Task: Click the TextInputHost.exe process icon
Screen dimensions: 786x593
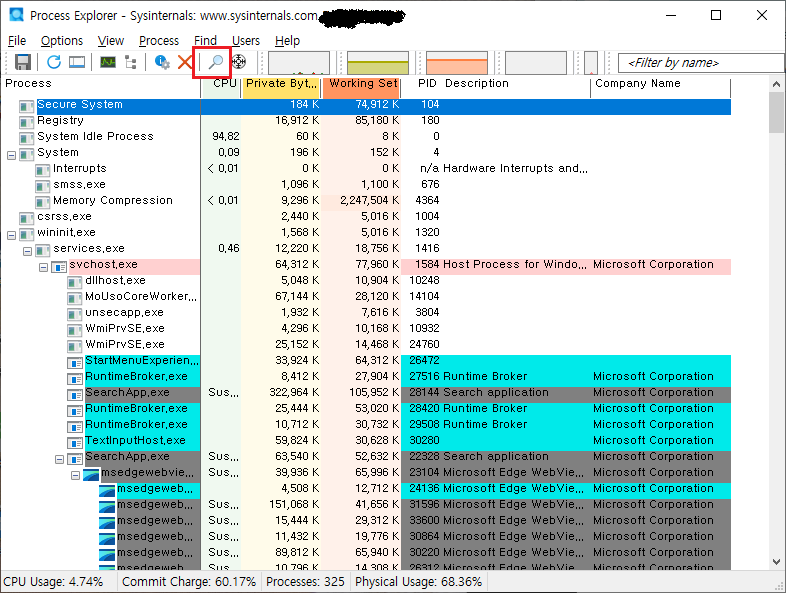Action: [75, 443]
